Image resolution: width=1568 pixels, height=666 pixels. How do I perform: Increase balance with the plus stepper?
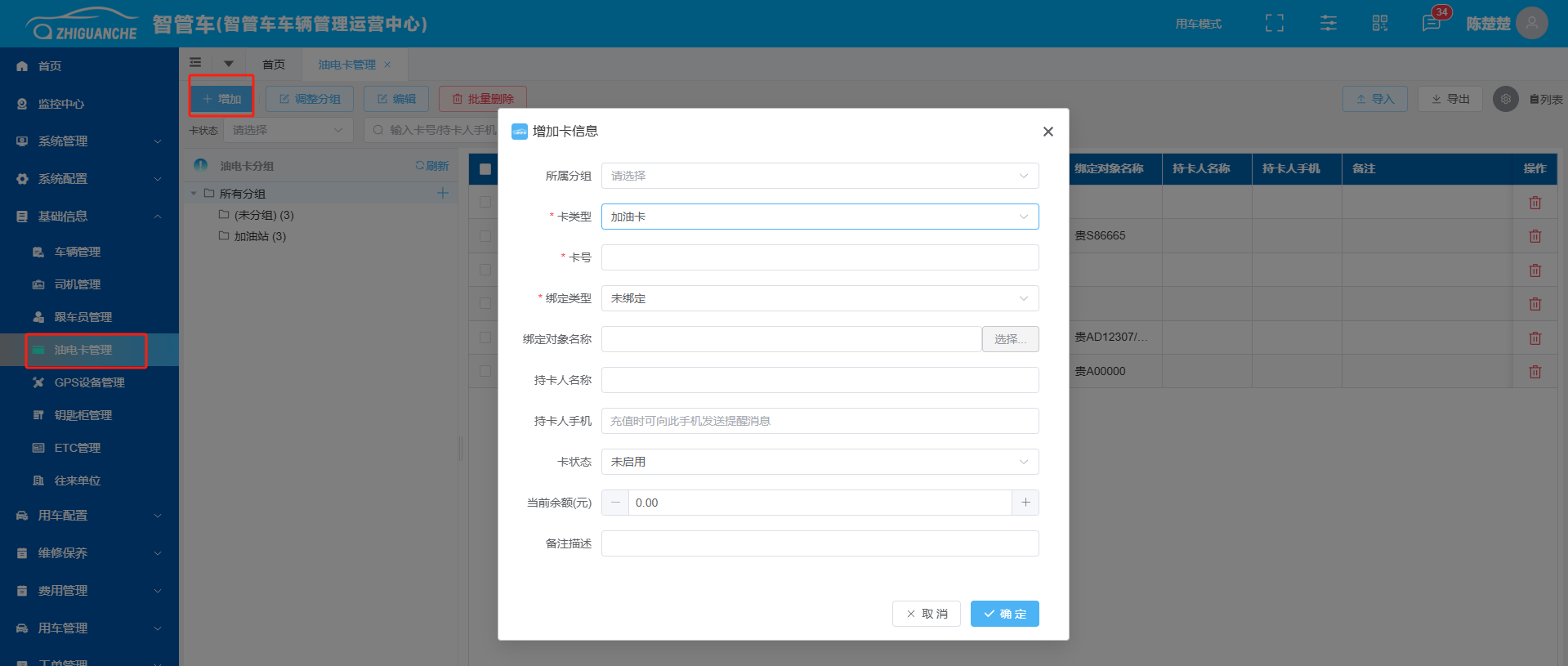(x=1025, y=503)
